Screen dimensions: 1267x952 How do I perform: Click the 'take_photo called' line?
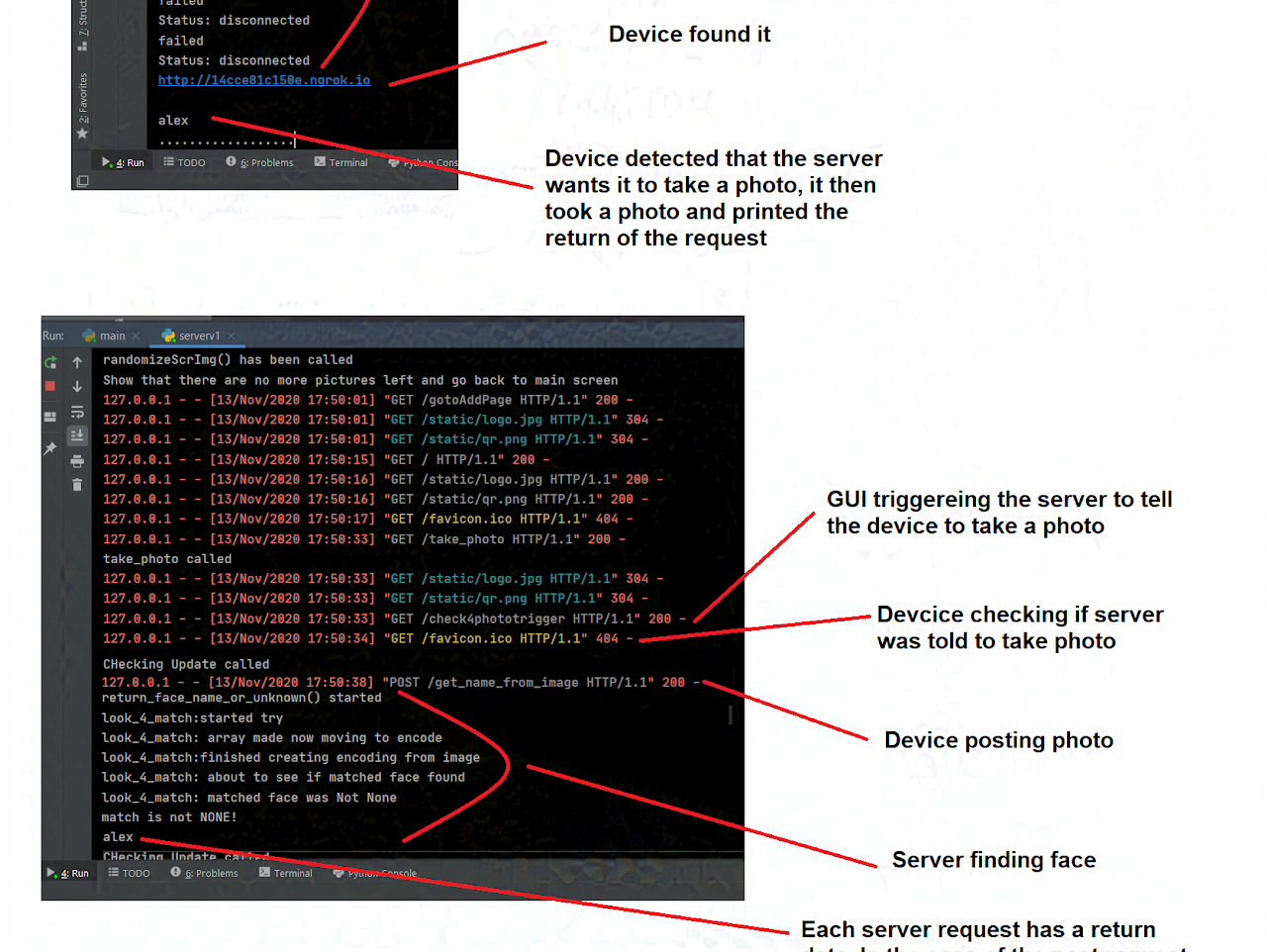coord(167,559)
